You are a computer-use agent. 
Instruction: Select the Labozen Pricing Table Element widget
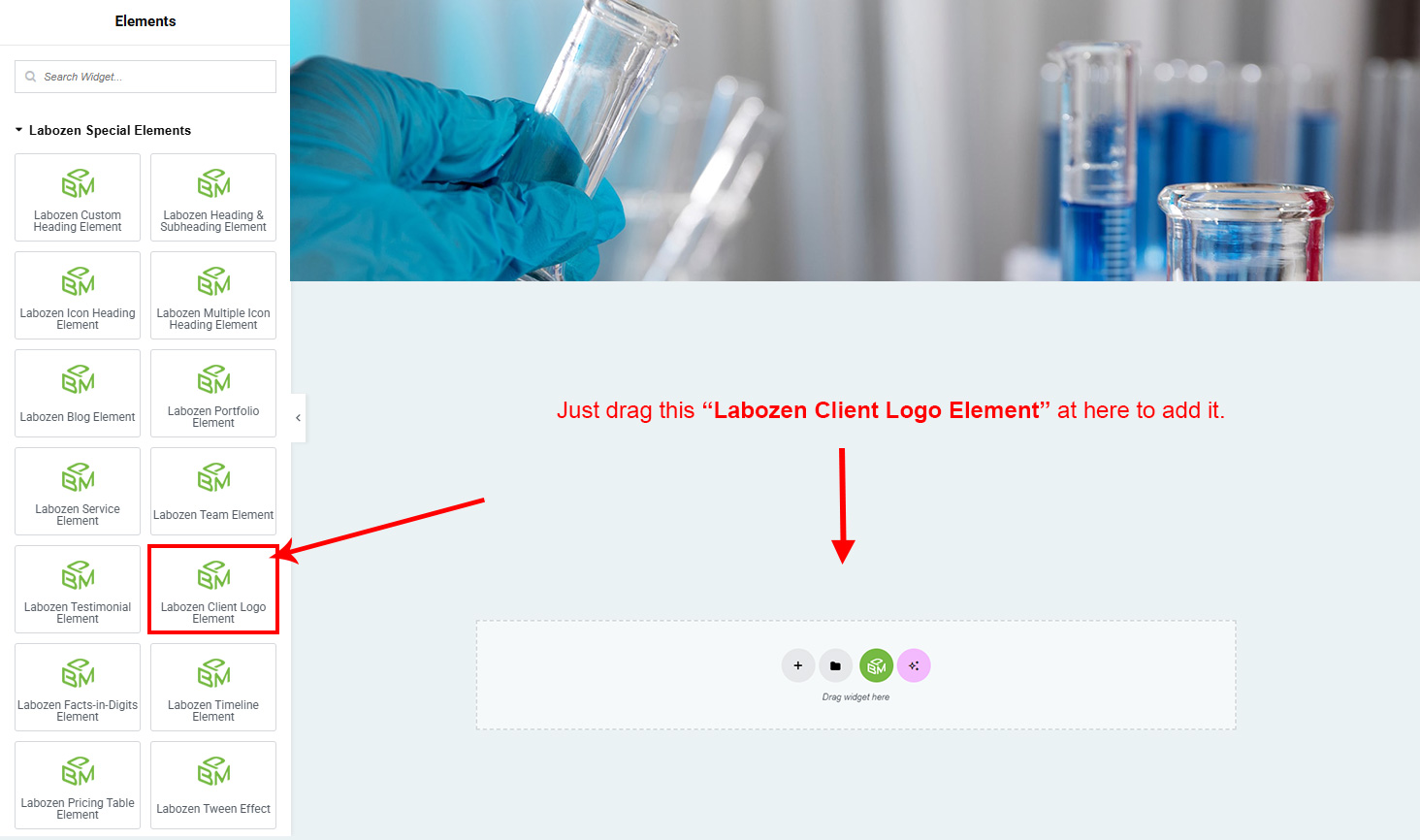[x=78, y=786]
